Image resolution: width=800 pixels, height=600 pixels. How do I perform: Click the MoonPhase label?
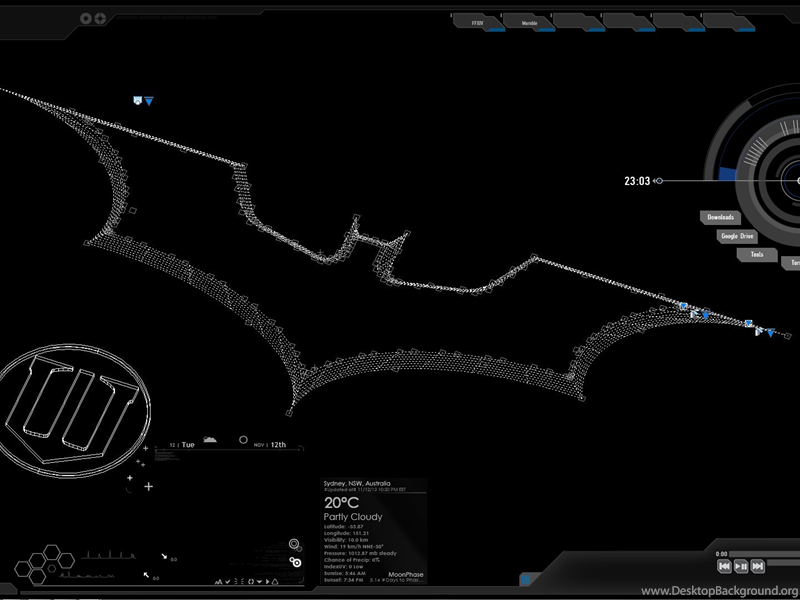point(406,574)
